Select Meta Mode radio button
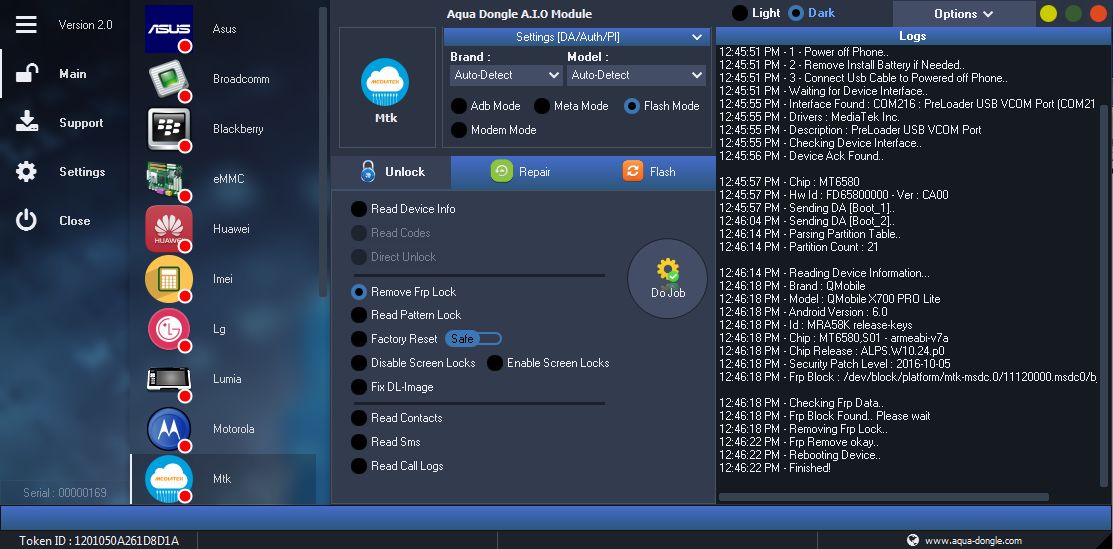The image size is (1113, 549). pos(542,106)
